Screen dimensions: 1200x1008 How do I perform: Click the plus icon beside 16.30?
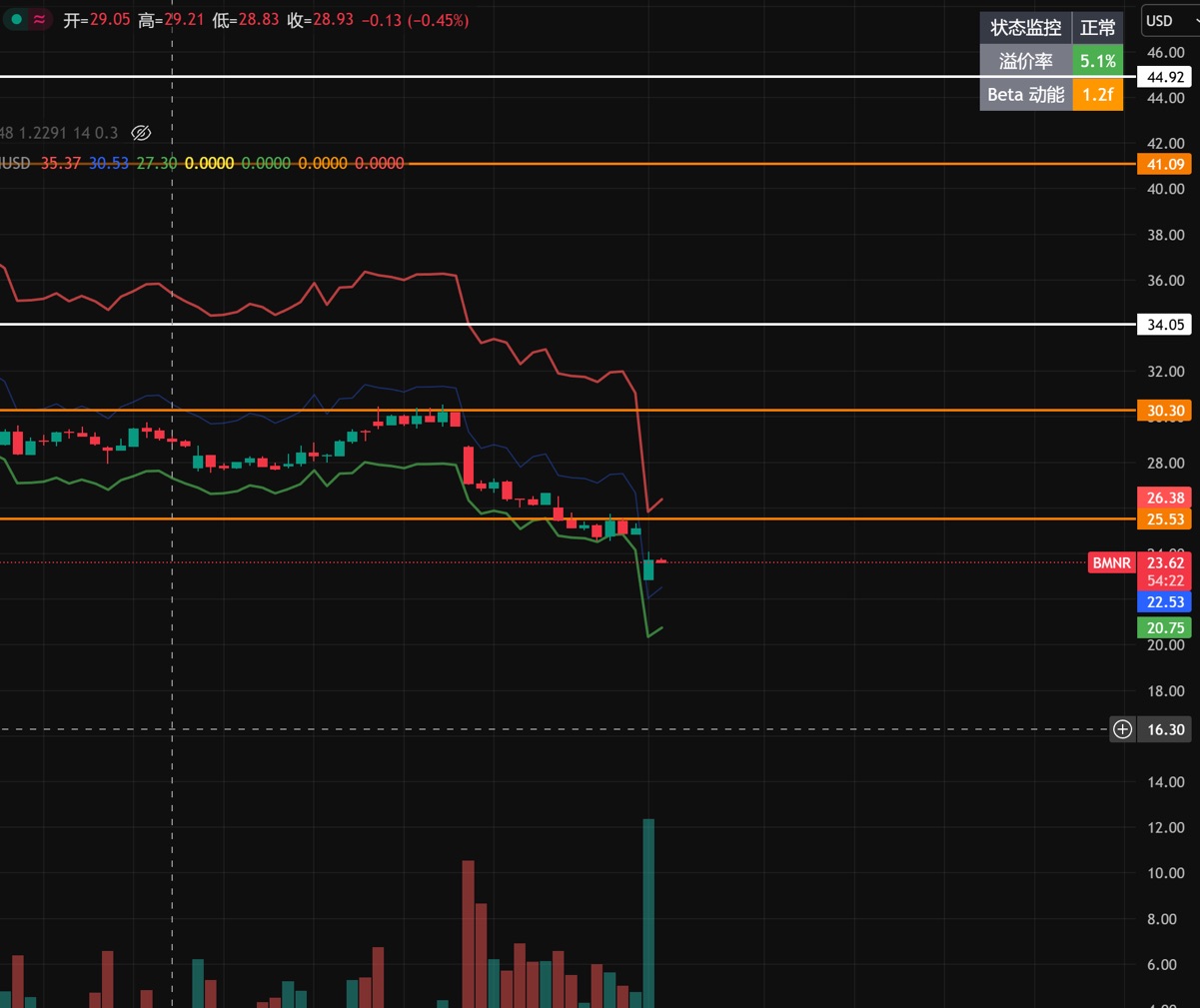tap(1123, 729)
